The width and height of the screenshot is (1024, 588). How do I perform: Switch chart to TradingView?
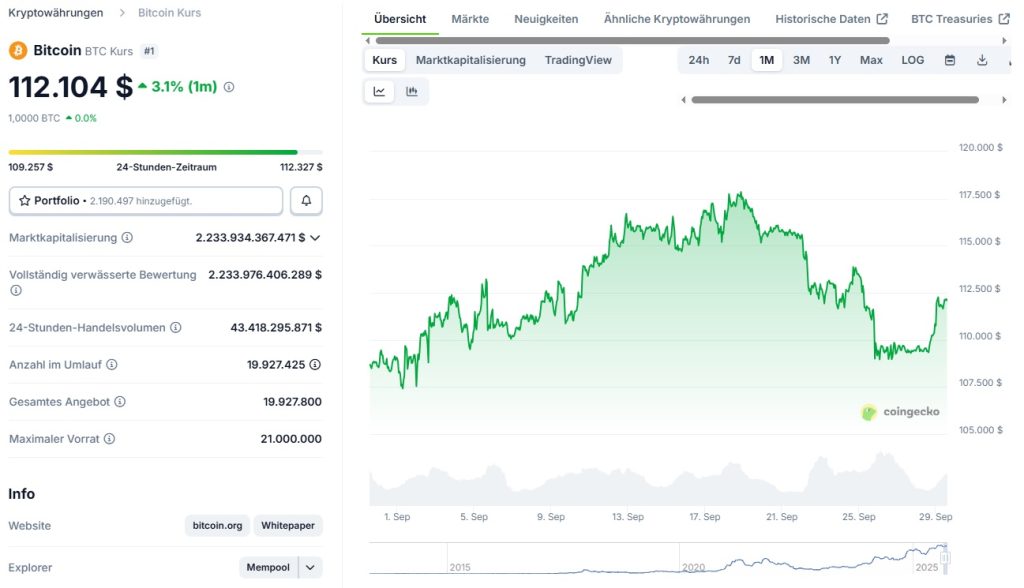tap(578, 60)
